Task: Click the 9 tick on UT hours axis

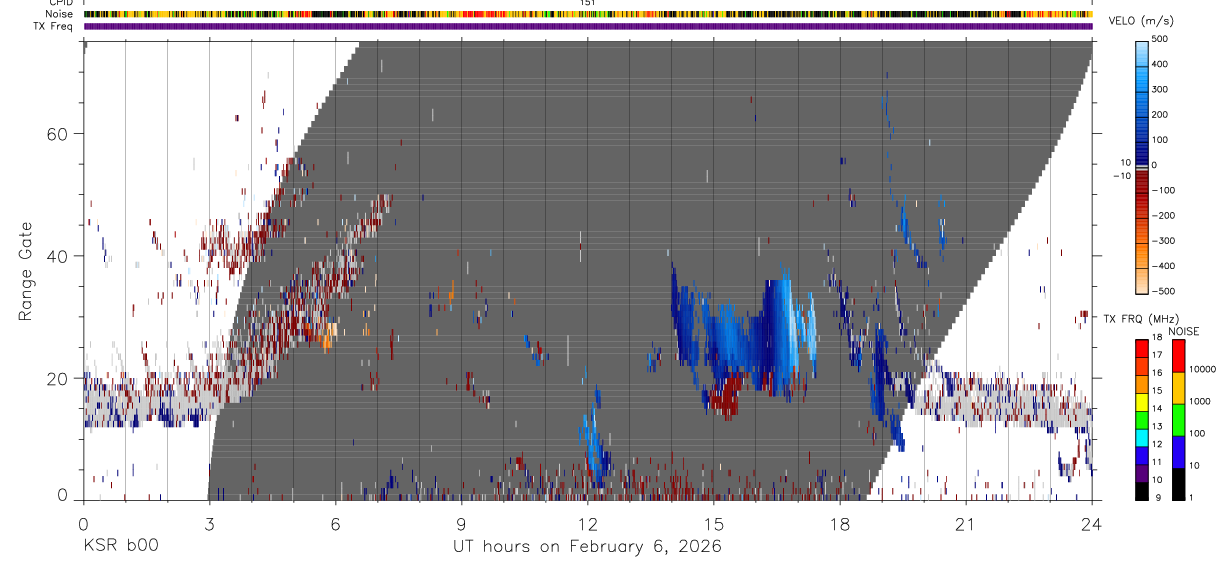Action: coord(461,523)
